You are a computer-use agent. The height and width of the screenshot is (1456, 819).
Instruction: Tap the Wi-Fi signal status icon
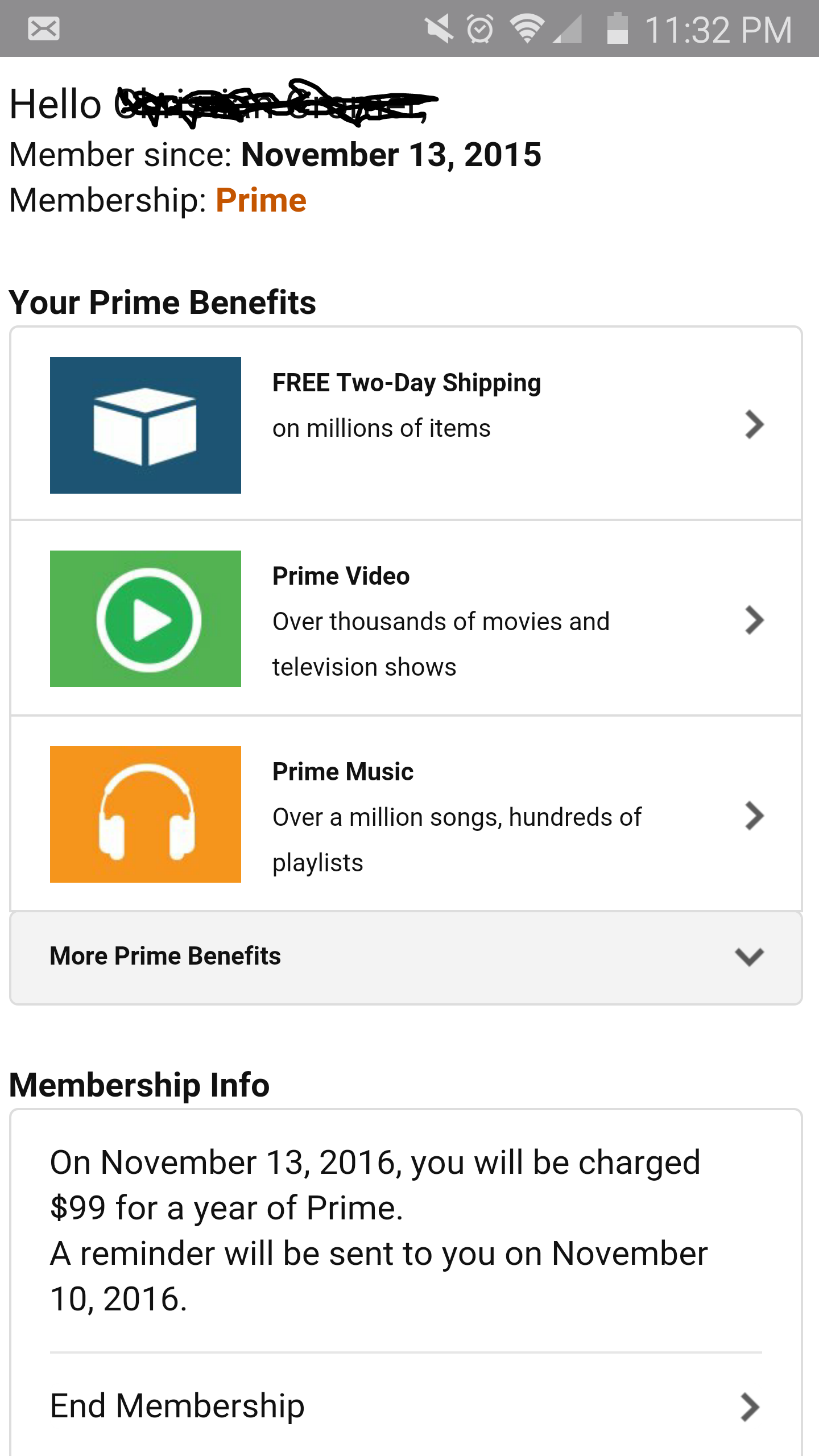tap(527, 29)
